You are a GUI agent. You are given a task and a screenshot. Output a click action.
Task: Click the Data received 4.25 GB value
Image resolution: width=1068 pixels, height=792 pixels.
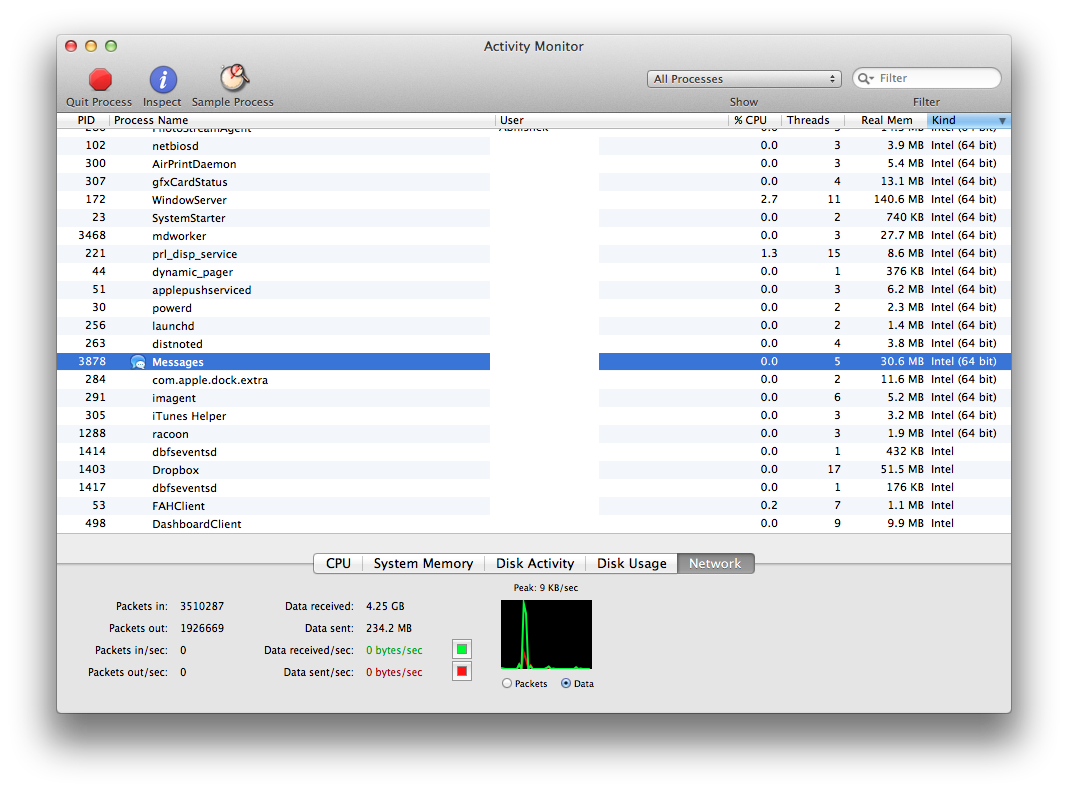(385, 606)
